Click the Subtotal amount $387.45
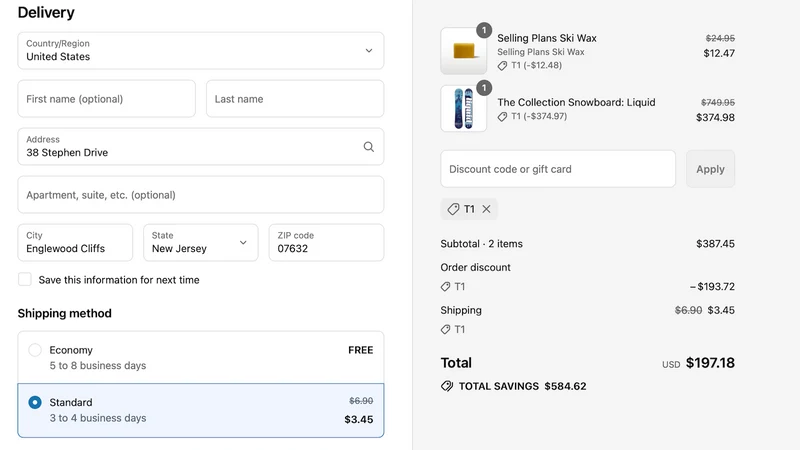Image resolution: width=800 pixels, height=450 pixels. click(715, 244)
